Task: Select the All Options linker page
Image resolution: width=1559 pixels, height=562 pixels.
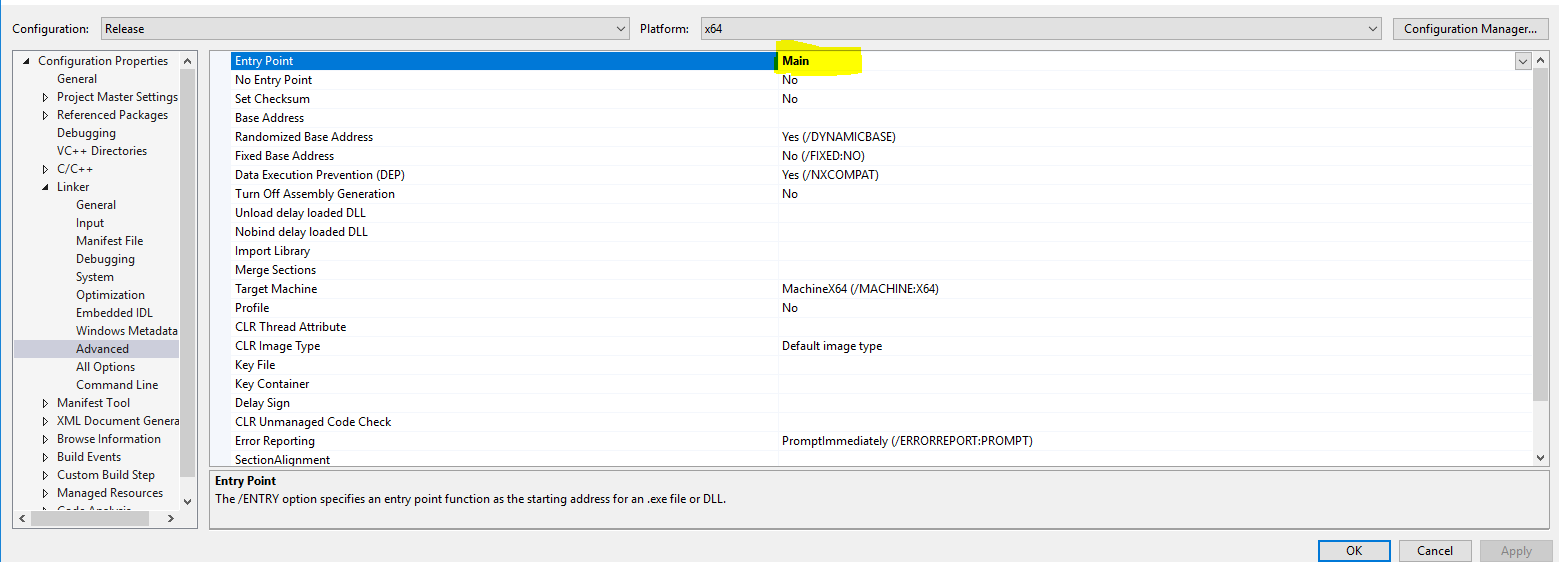Action: [x=105, y=367]
